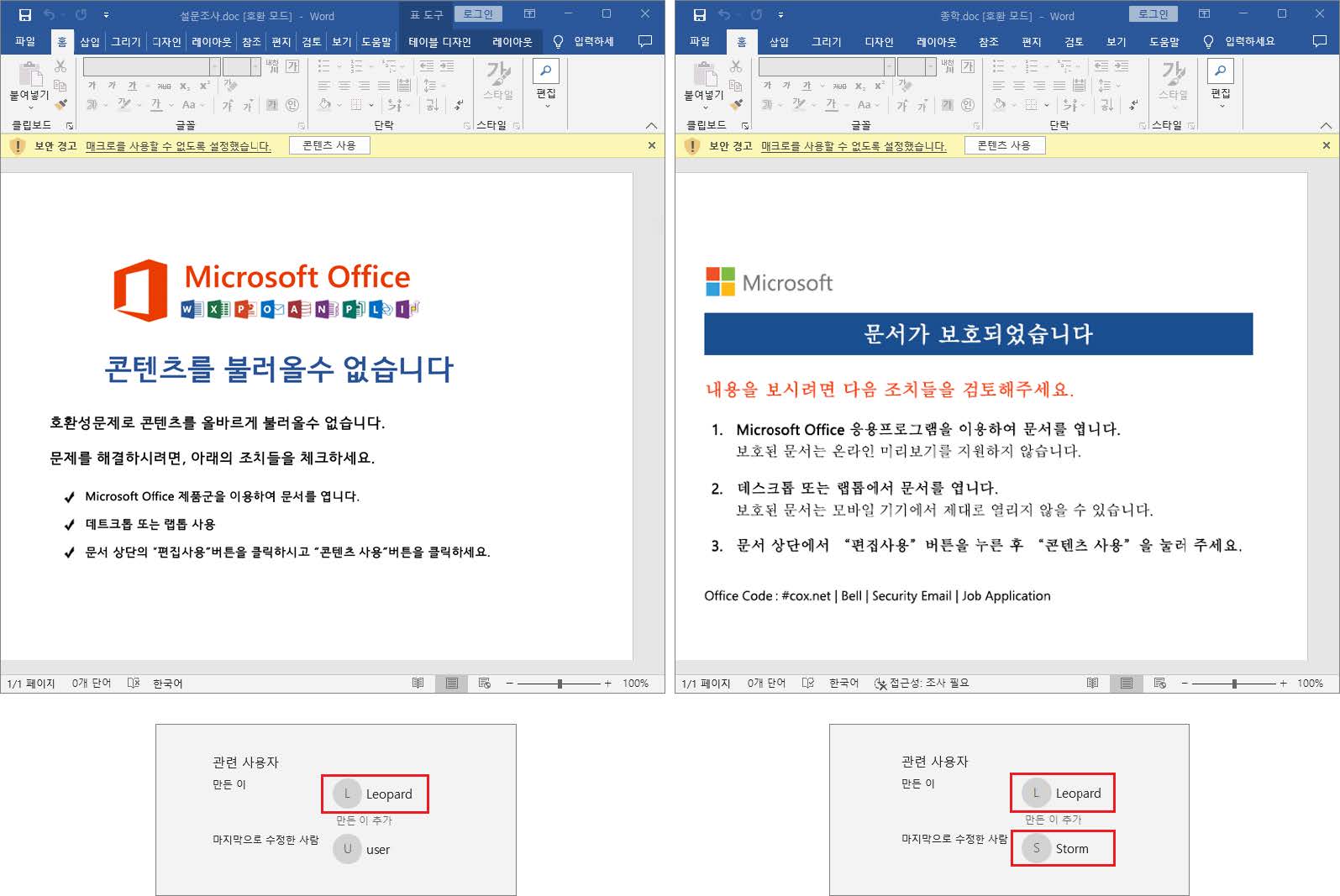This screenshot has width=1340, height=896.
Task: Click the clear formatting eraser icon in left window
Action: (x=230, y=86)
